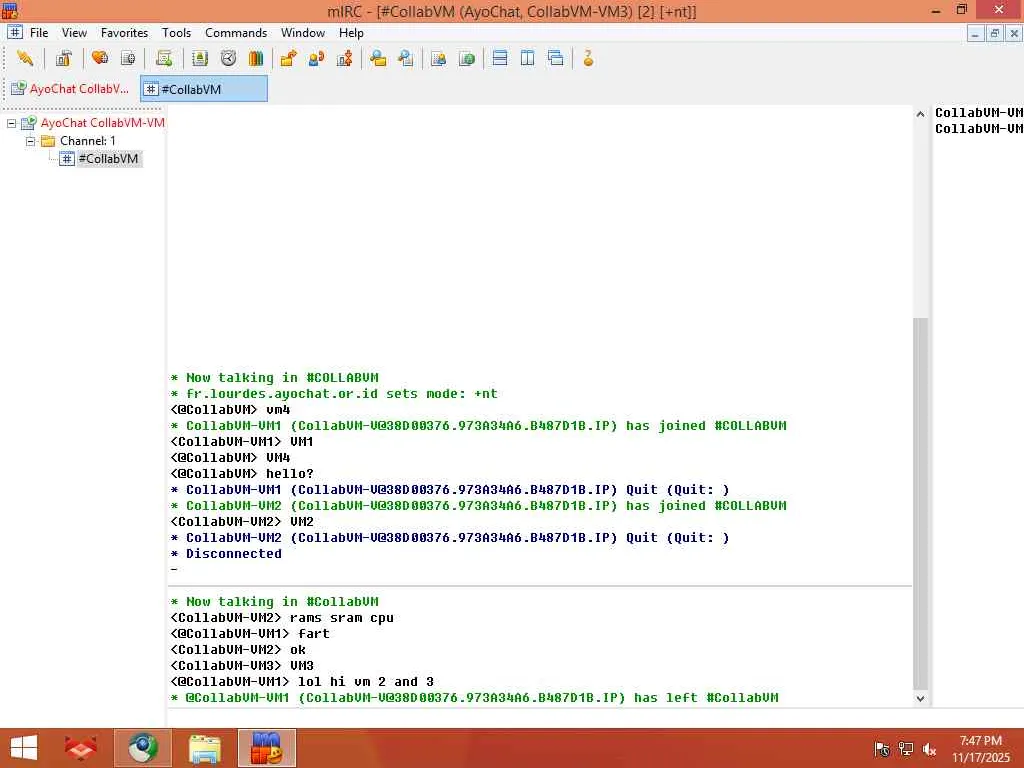This screenshot has width=1024, height=768.
Task: Click the '<@CollabVM> hello?' message line
Action: click(x=242, y=473)
